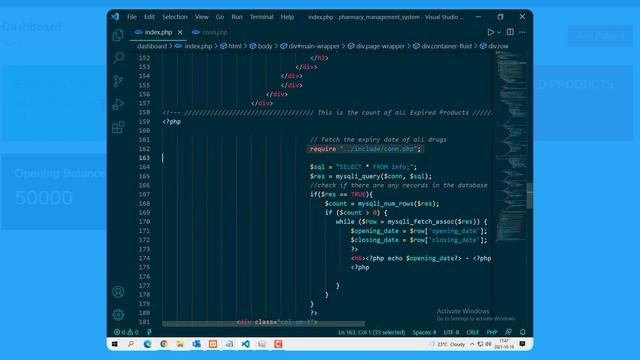Click the Ln 163, Col 1 position indicator
The height and width of the screenshot is (360, 640).
371,332
